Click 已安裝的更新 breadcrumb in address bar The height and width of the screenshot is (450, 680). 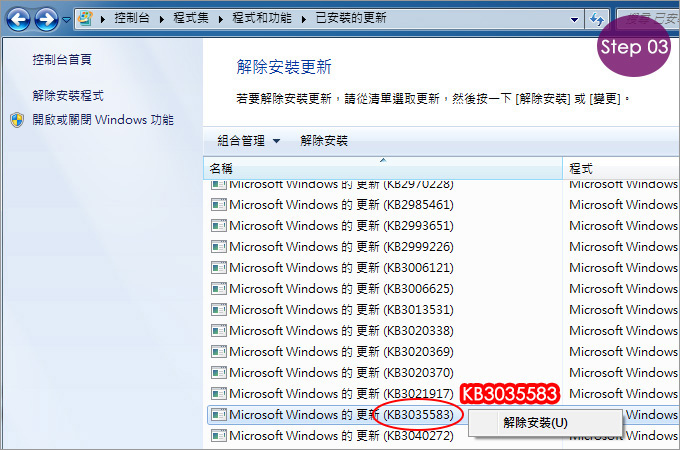point(351,18)
